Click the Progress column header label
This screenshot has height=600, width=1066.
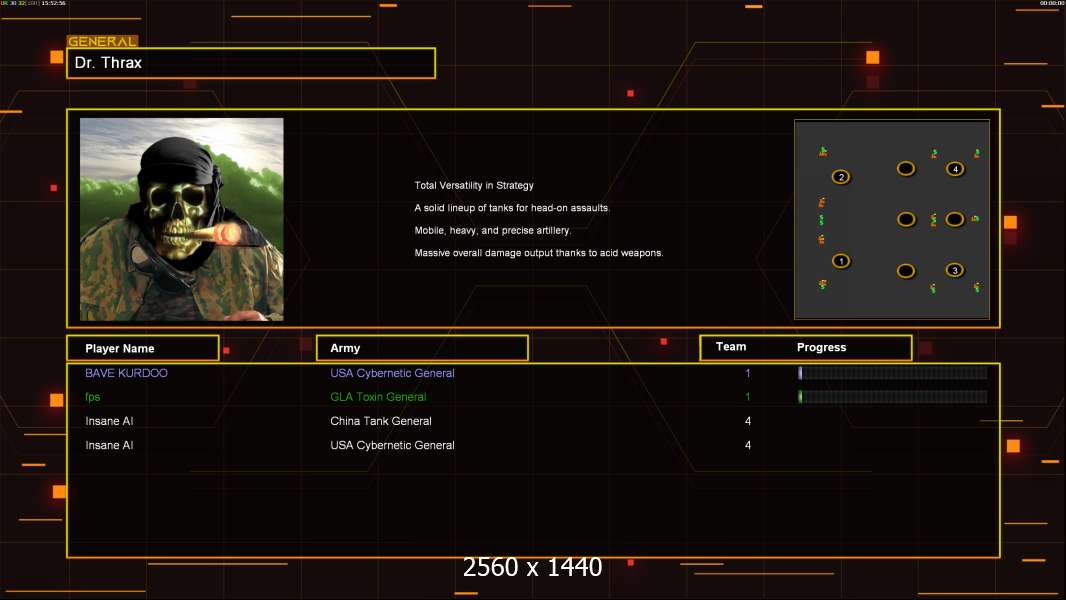click(x=821, y=347)
